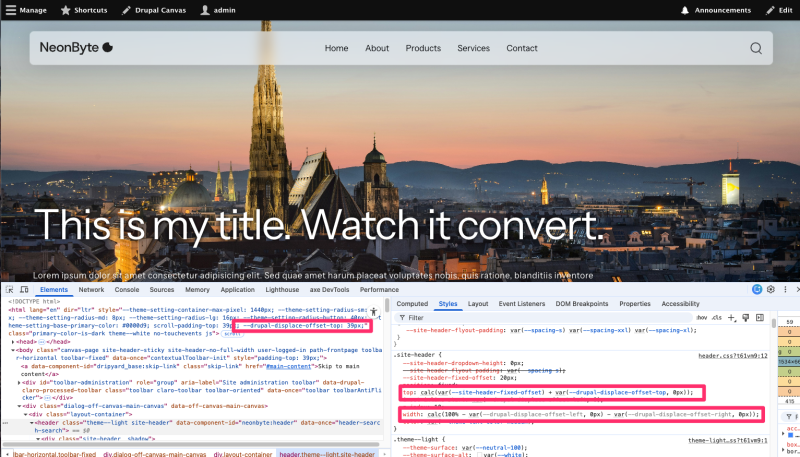
Task: Open header.css source link for .site-header
Action: [x=733, y=356]
